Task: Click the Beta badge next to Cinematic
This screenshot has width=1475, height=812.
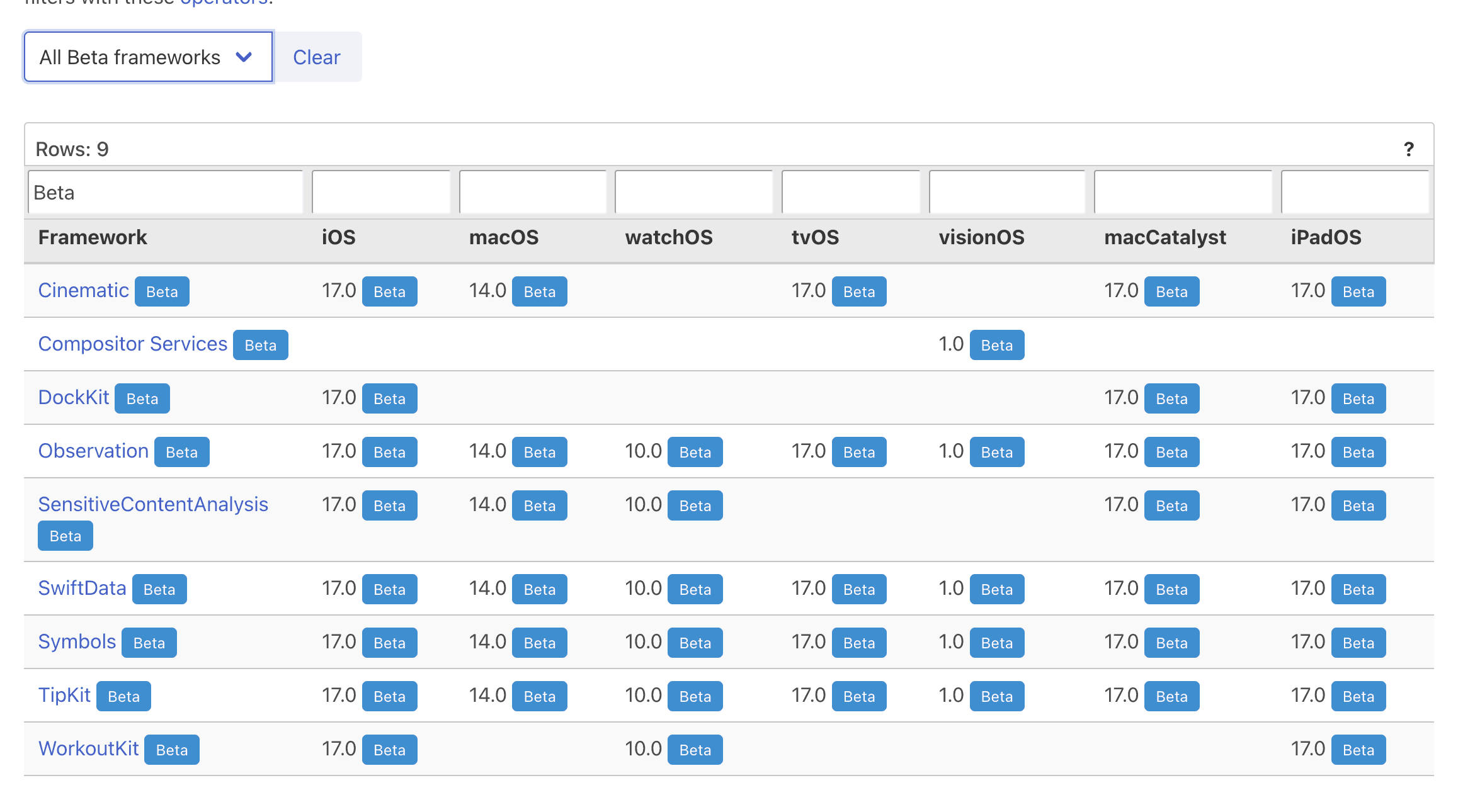Action: [x=162, y=291]
